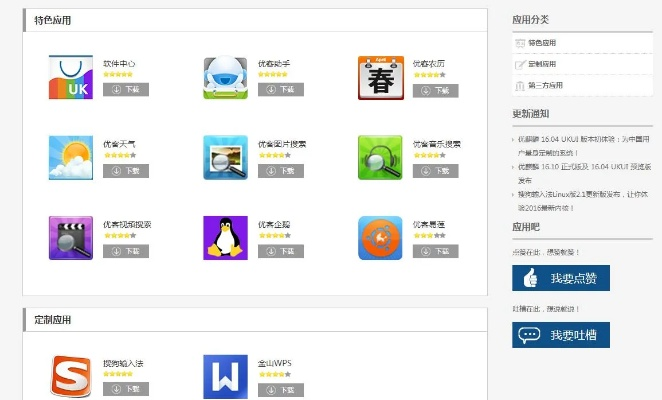Open the 16.10 正式版 release news link
Screen dimensions: 662x400
pyautogui.click(x=584, y=174)
